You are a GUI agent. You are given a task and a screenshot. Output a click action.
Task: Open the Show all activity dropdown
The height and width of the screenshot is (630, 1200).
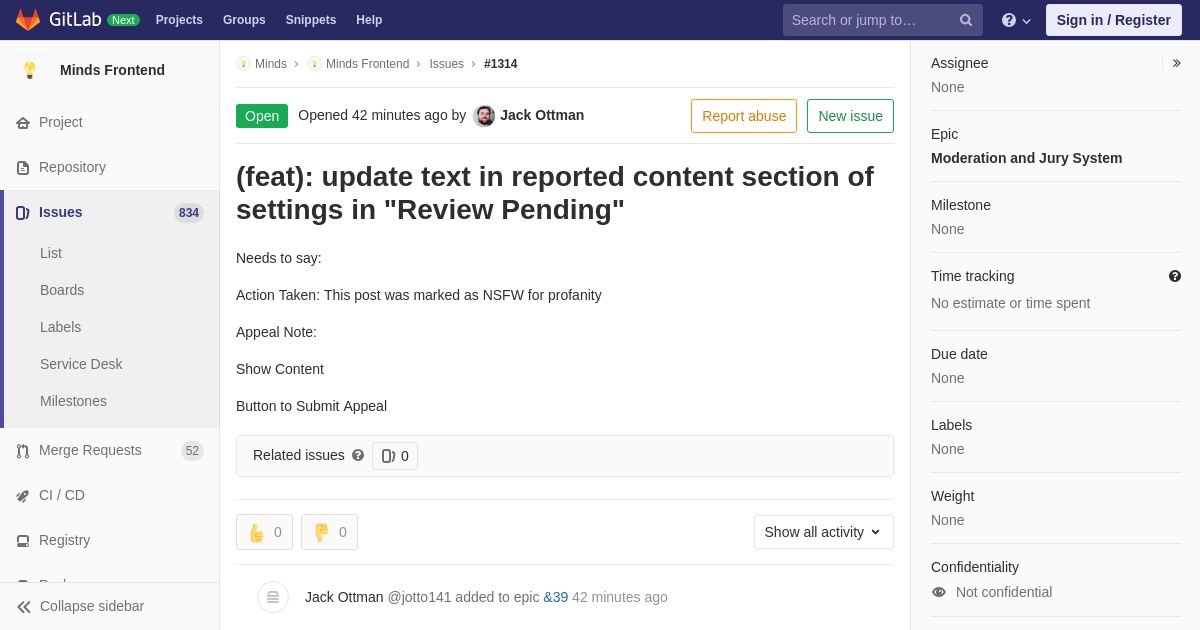pos(824,532)
